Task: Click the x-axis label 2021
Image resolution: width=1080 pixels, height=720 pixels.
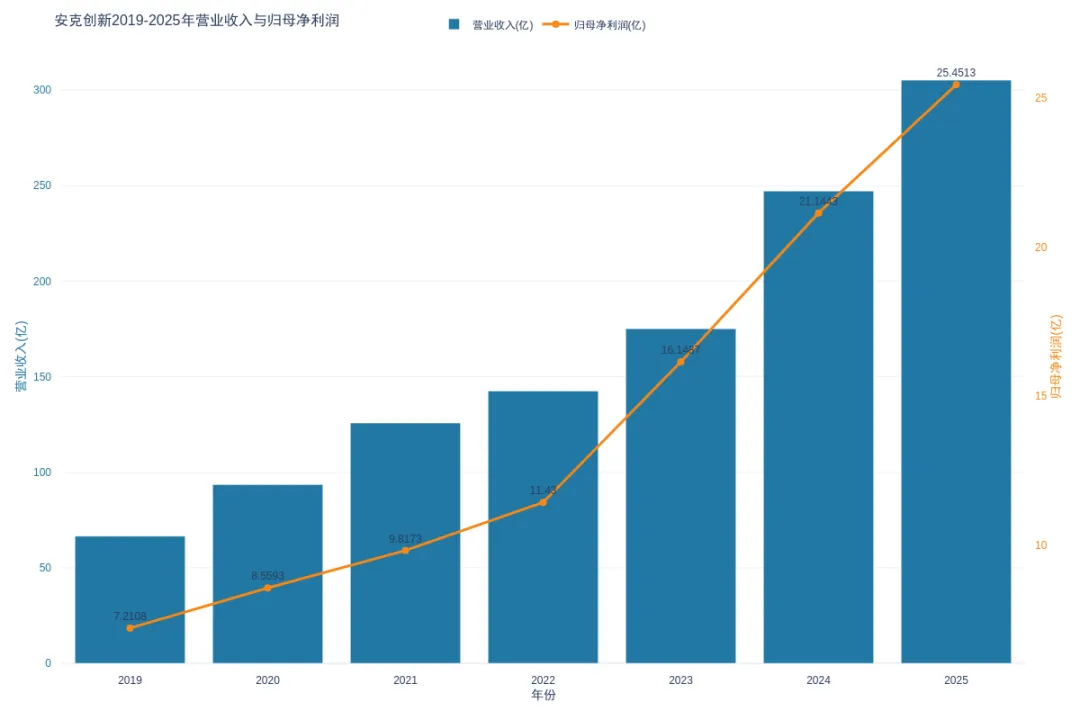Action: 405,680
